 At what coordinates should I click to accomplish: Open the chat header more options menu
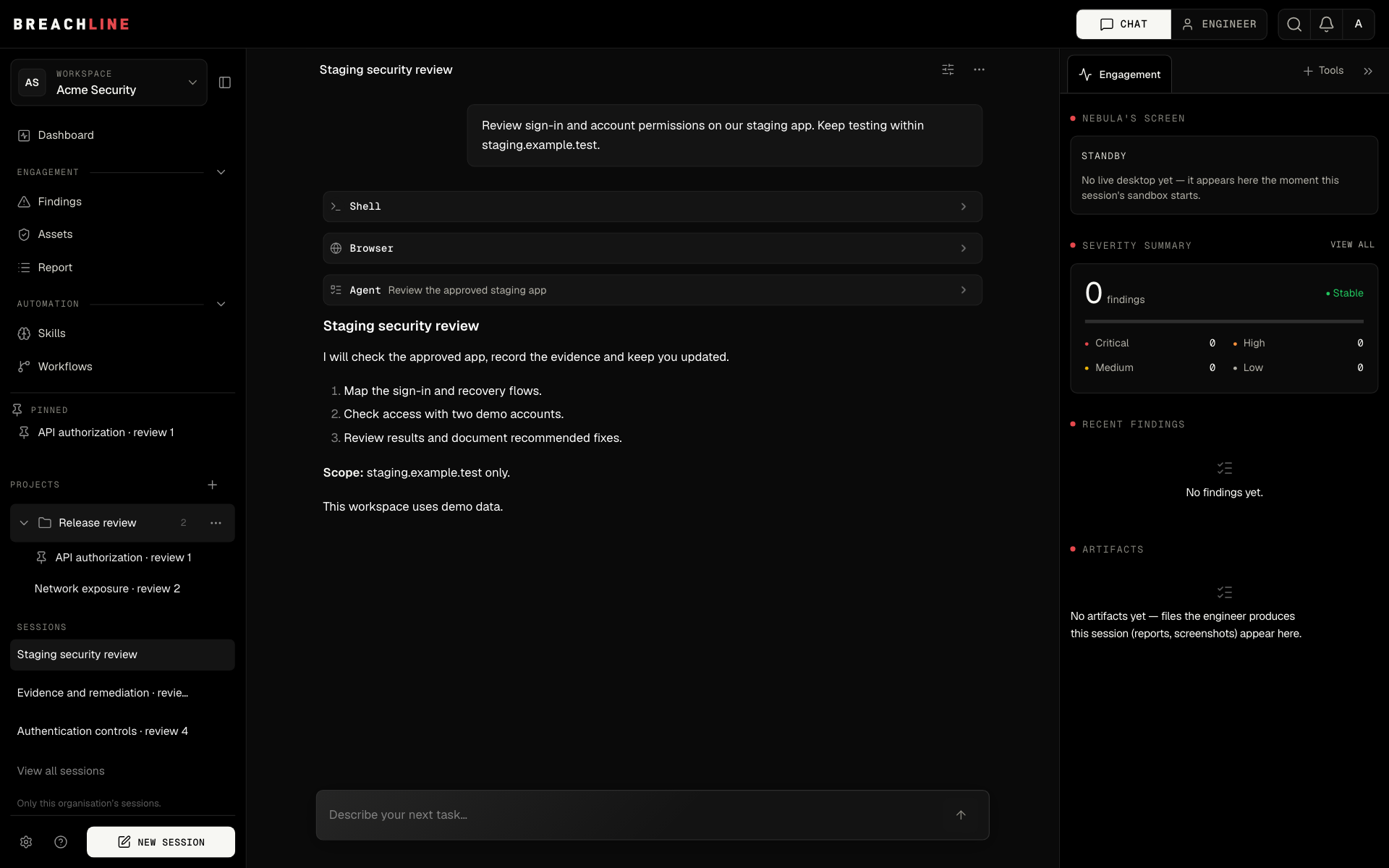tap(979, 69)
